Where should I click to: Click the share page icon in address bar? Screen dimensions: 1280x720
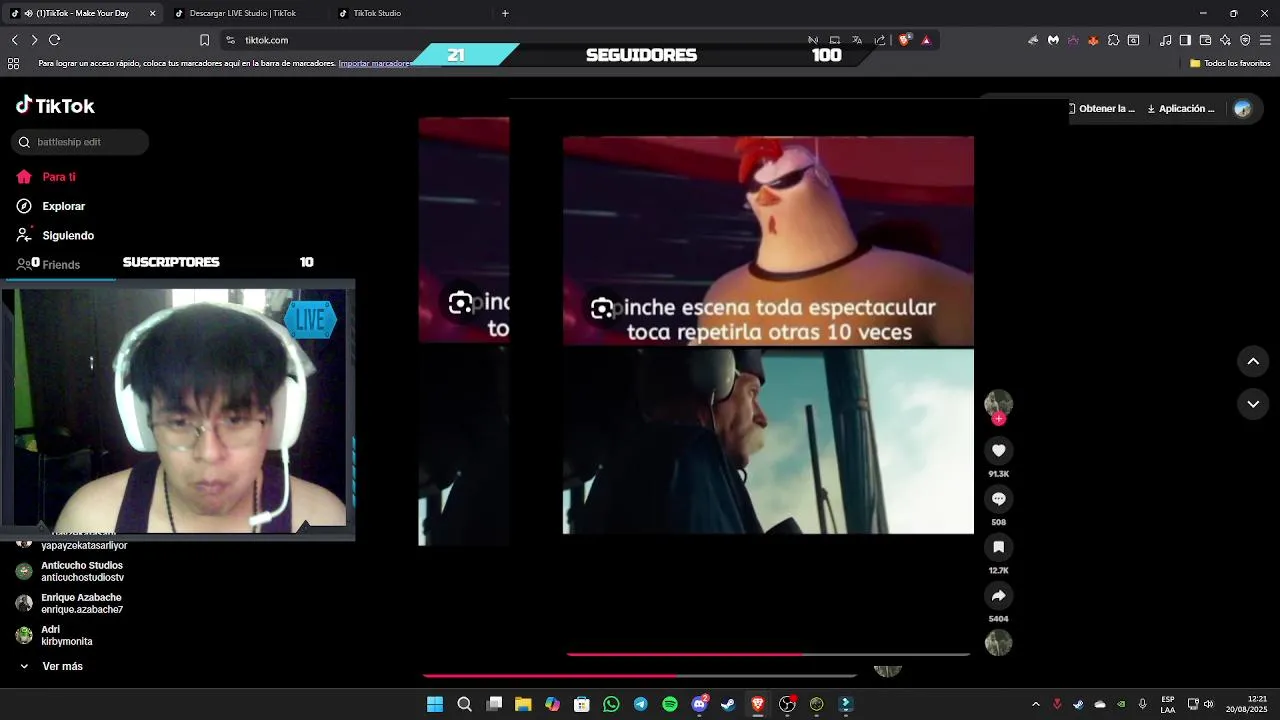coord(880,40)
